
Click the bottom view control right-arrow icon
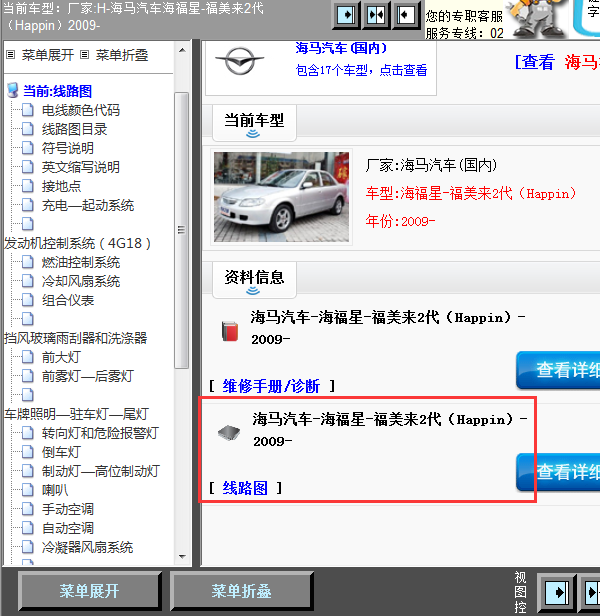pyautogui.click(x=558, y=592)
